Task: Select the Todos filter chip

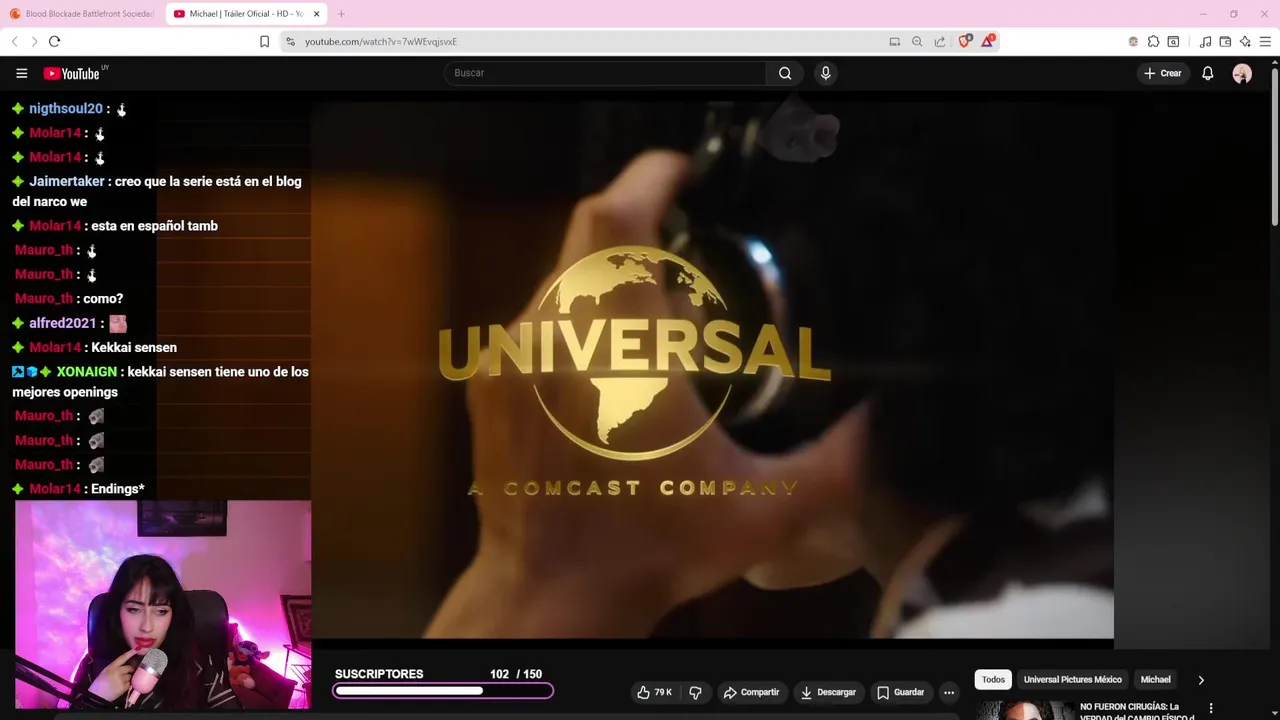Action: tap(993, 679)
